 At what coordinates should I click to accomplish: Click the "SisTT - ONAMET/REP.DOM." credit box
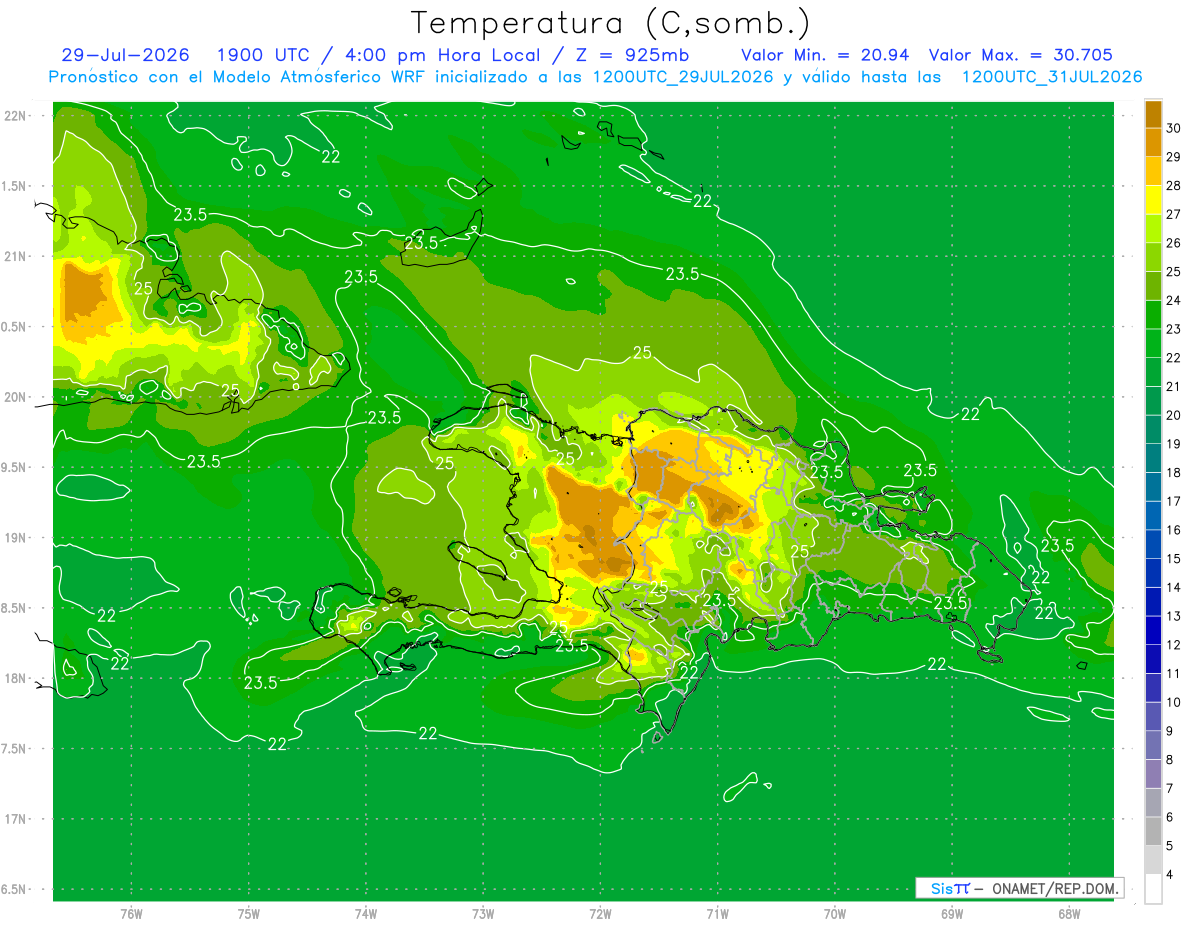(1020, 888)
